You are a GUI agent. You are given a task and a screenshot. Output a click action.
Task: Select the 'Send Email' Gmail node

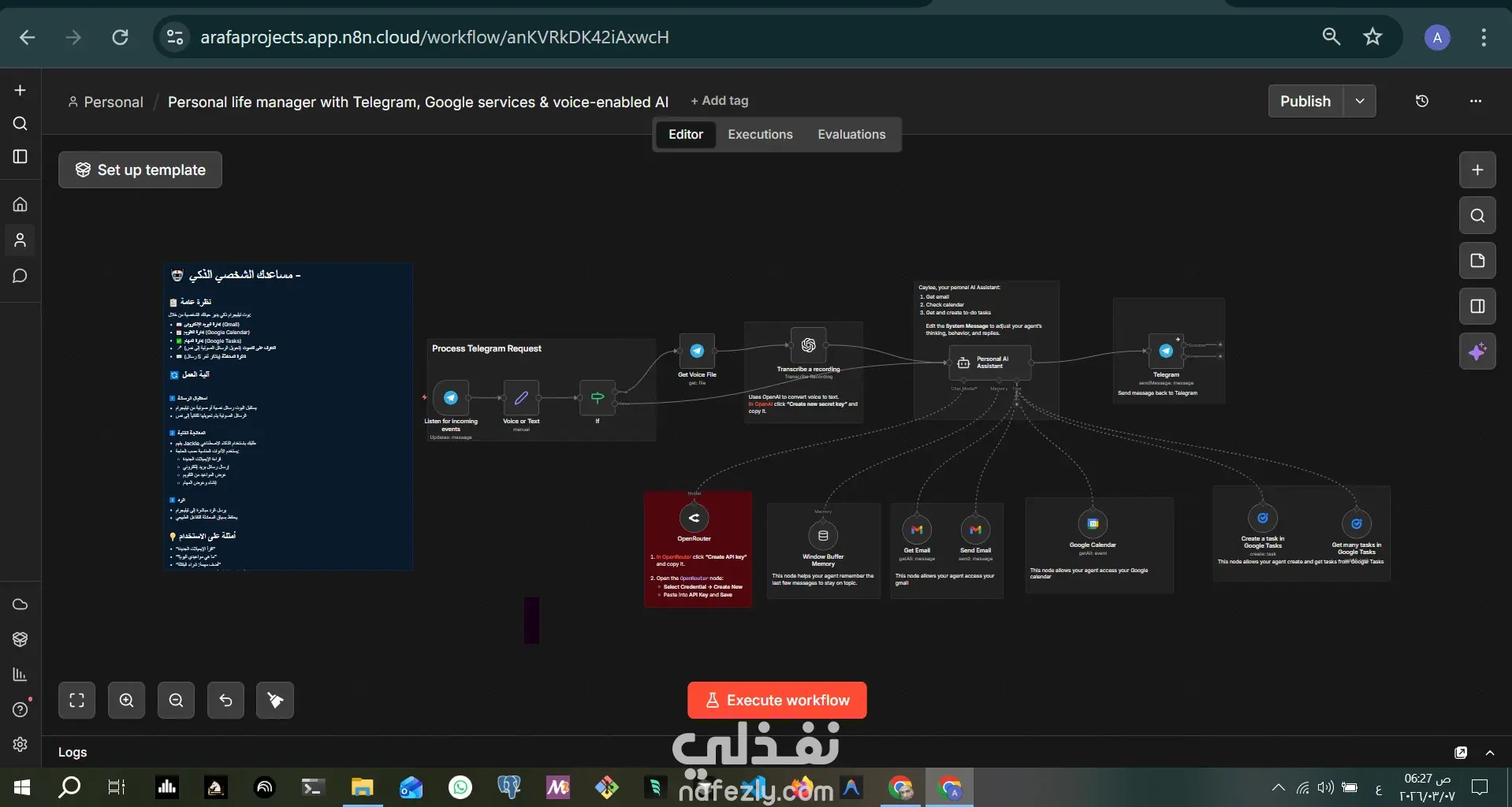975,530
